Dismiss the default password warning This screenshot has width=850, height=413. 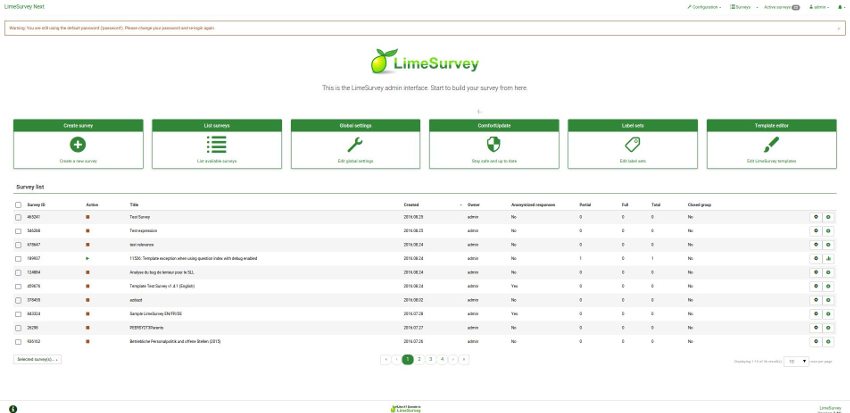(x=838, y=28)
